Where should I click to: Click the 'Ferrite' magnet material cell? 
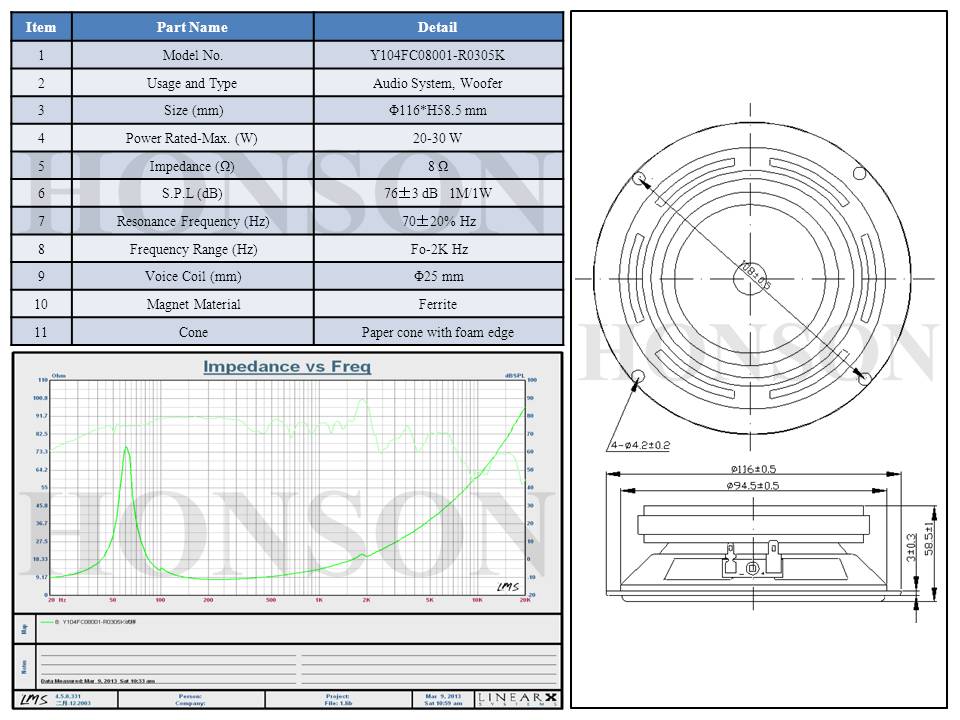pyautogui.click(x=437, y=304)
